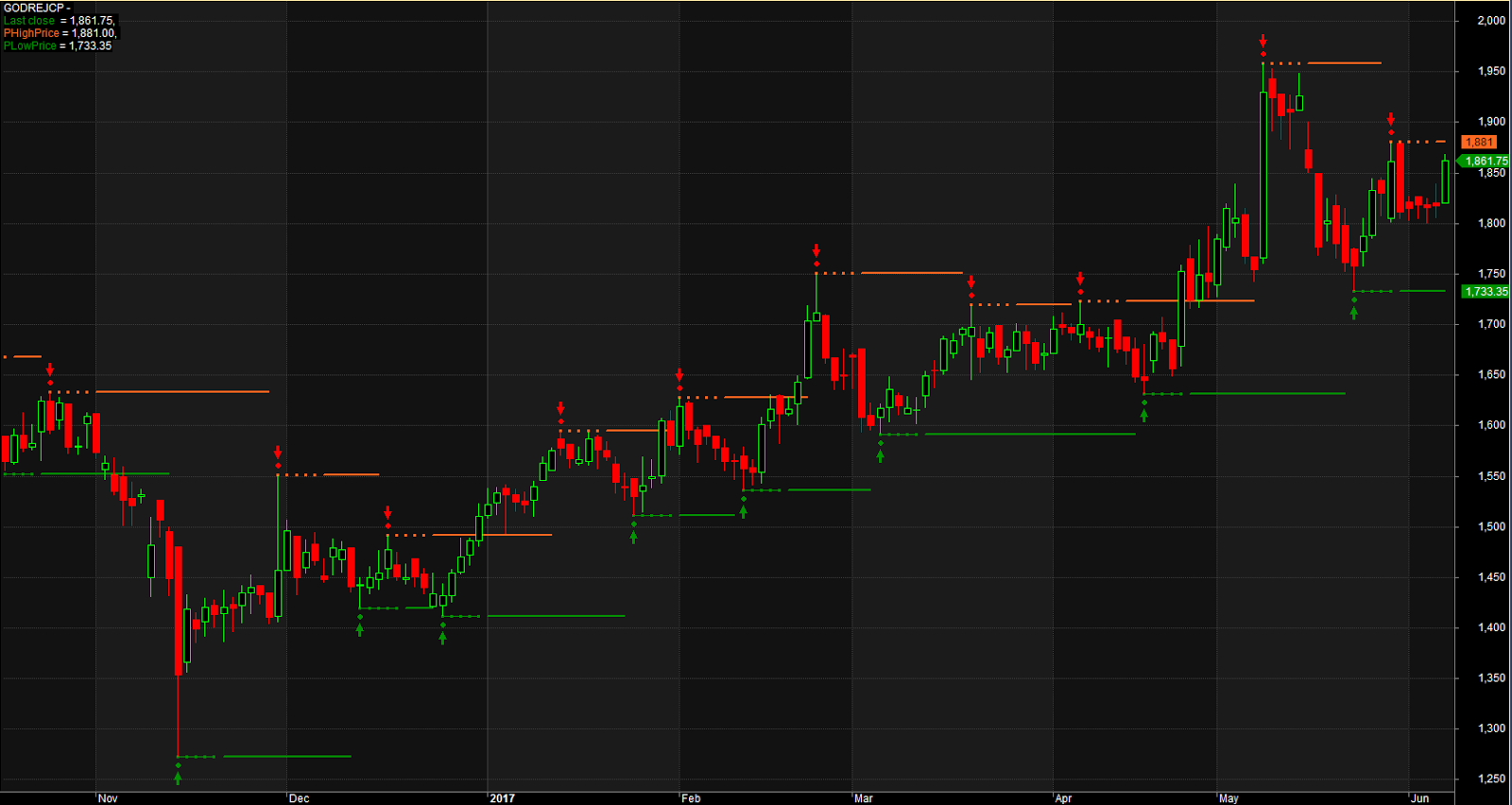This screenshot has width=1512, height=805.
Task: Click the 1,550 price axis label
Action: [x=1491, y=476]
